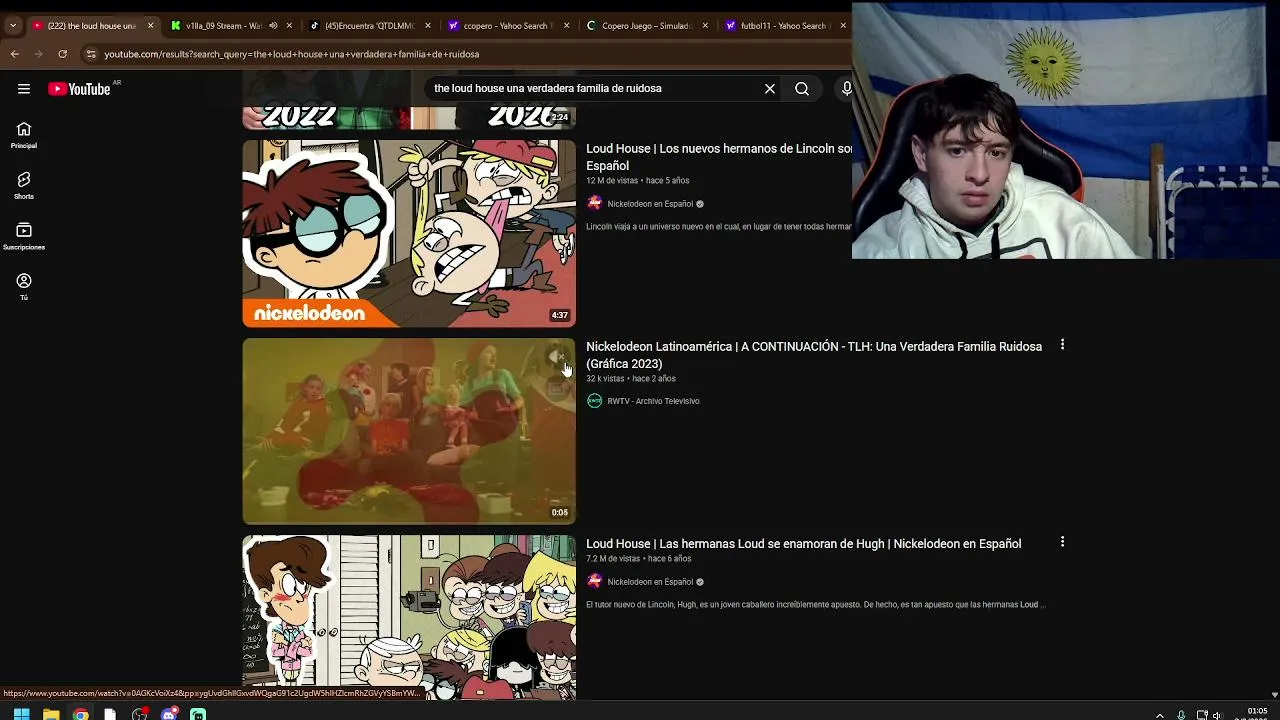
Task: Select the youtube.com URL in address bar
Action: (291, 54)
